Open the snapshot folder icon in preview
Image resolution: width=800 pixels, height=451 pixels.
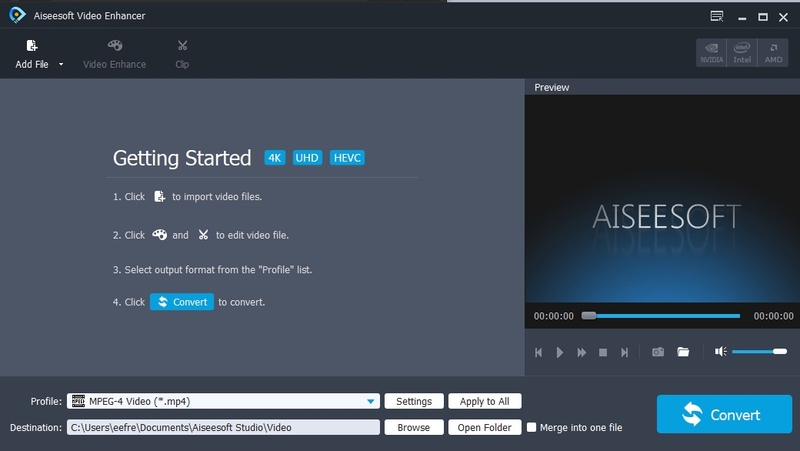[x=683, y=352]
